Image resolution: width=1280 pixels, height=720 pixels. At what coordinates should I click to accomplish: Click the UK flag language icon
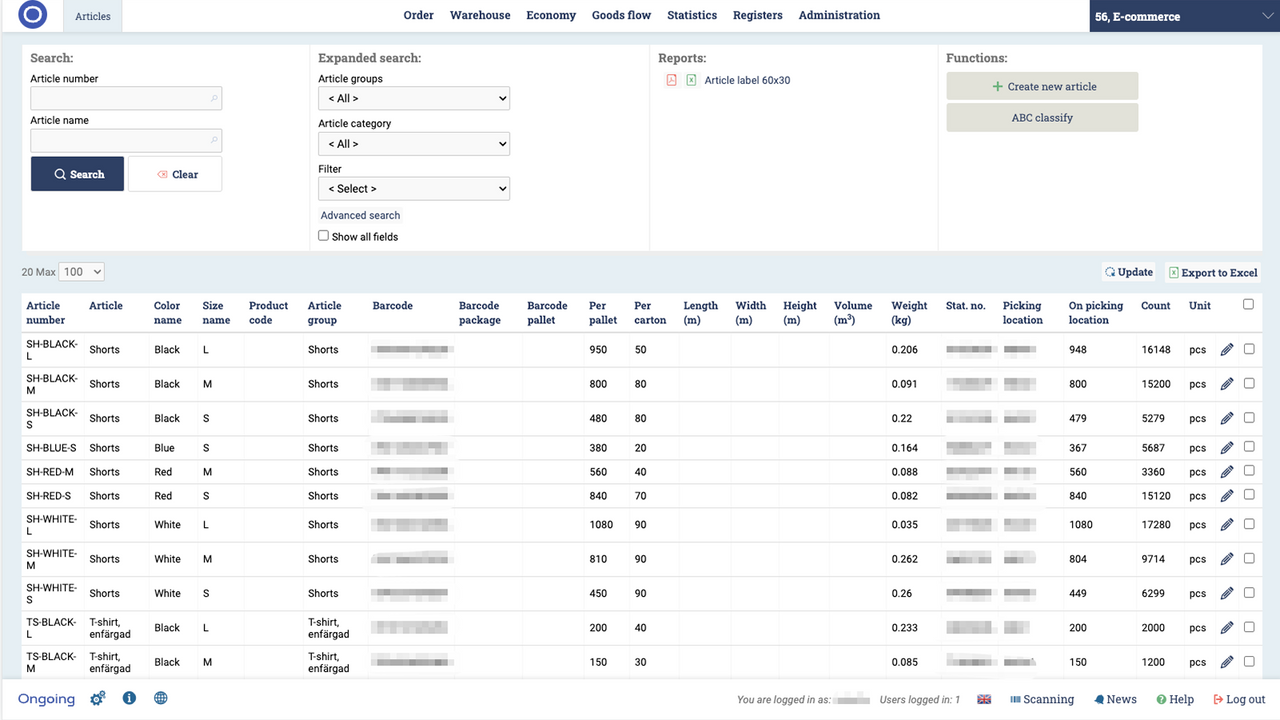pyautogui.click(x=984, y=699)
